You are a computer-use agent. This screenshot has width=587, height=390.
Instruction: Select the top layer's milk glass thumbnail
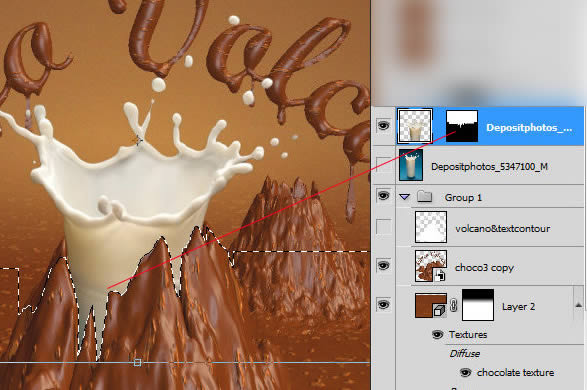coord(415,126)
